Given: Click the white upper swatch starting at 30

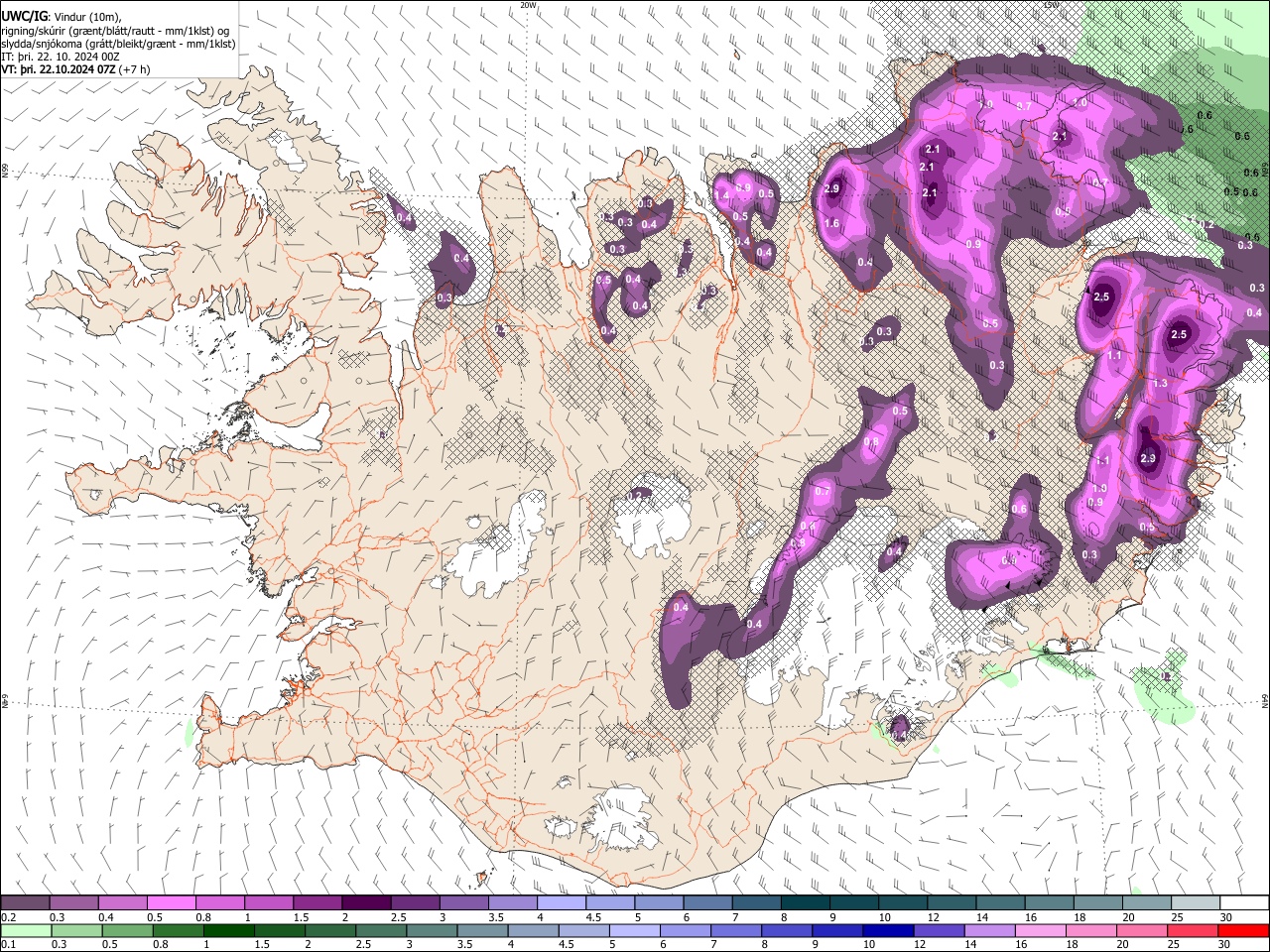Looking at the screenshot, I should point(1242,903).
